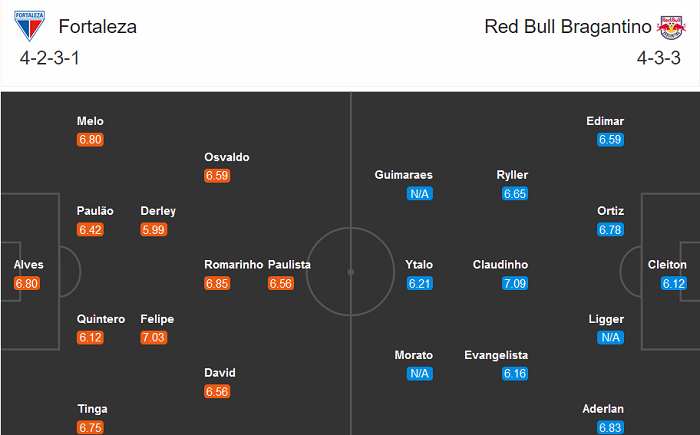This screenshot has width=700, height=435.
Task: Select goalkeeper Cleiton
Action: (x=667, y=265)
